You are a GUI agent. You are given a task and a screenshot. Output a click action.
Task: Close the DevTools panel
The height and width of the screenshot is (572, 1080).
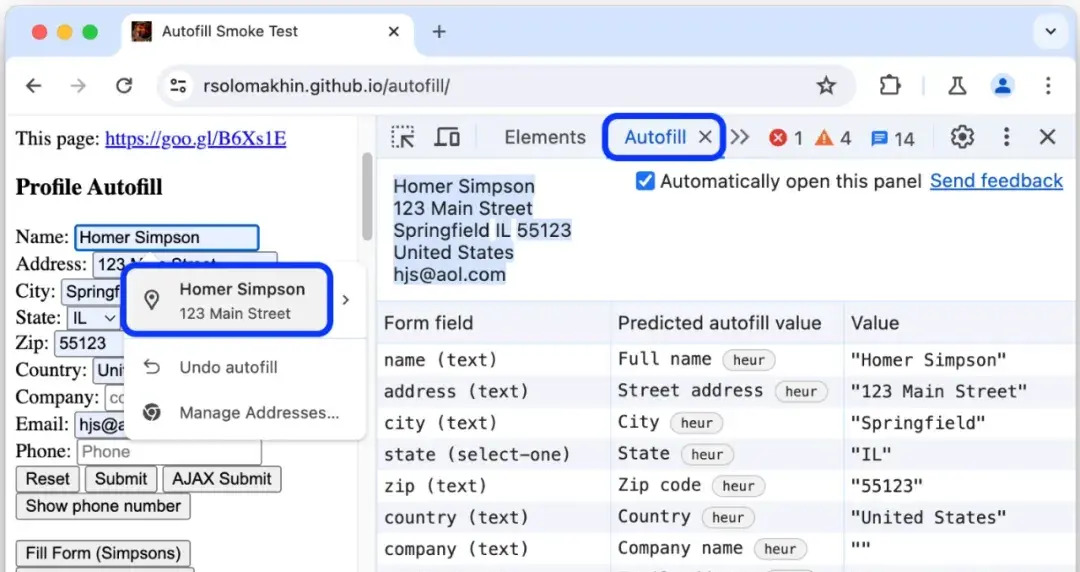coord(1048,137)
